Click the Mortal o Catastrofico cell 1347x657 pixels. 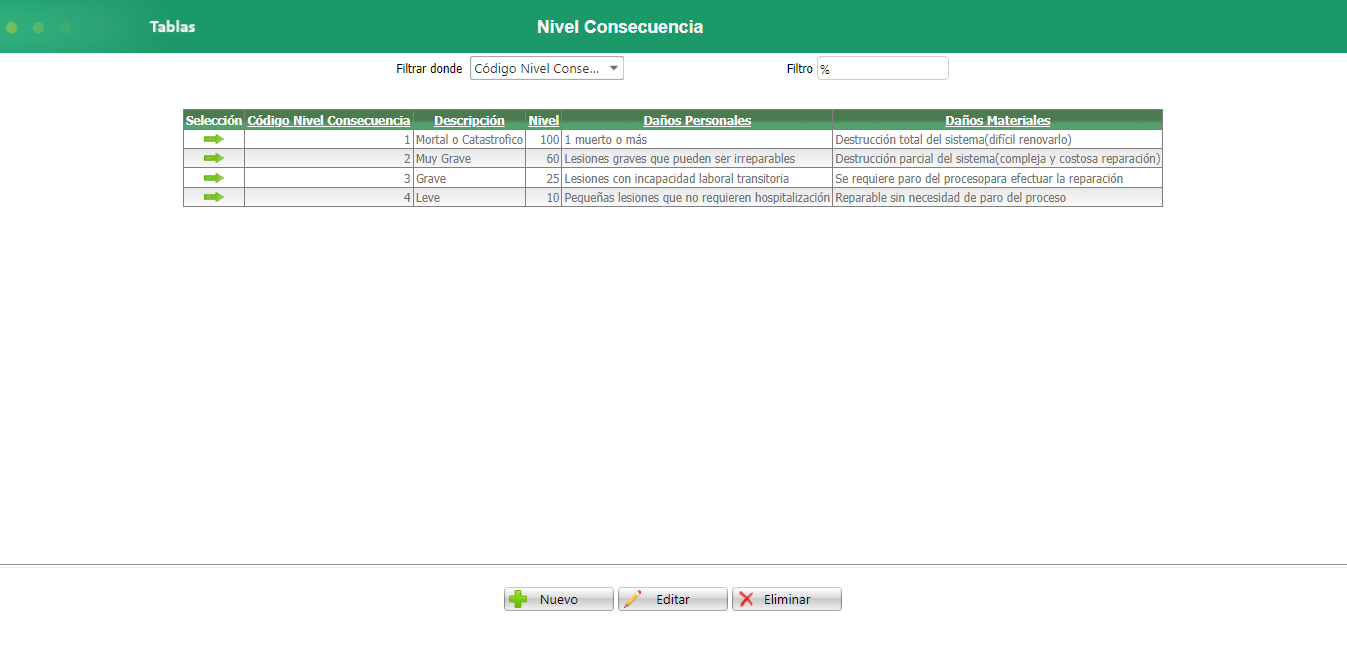click(x=469, y=140)
